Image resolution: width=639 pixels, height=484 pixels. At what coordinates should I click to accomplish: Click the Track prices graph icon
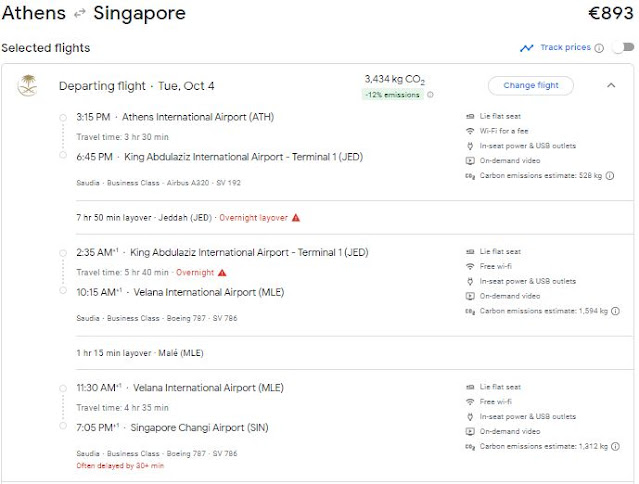tap(527, 48)
